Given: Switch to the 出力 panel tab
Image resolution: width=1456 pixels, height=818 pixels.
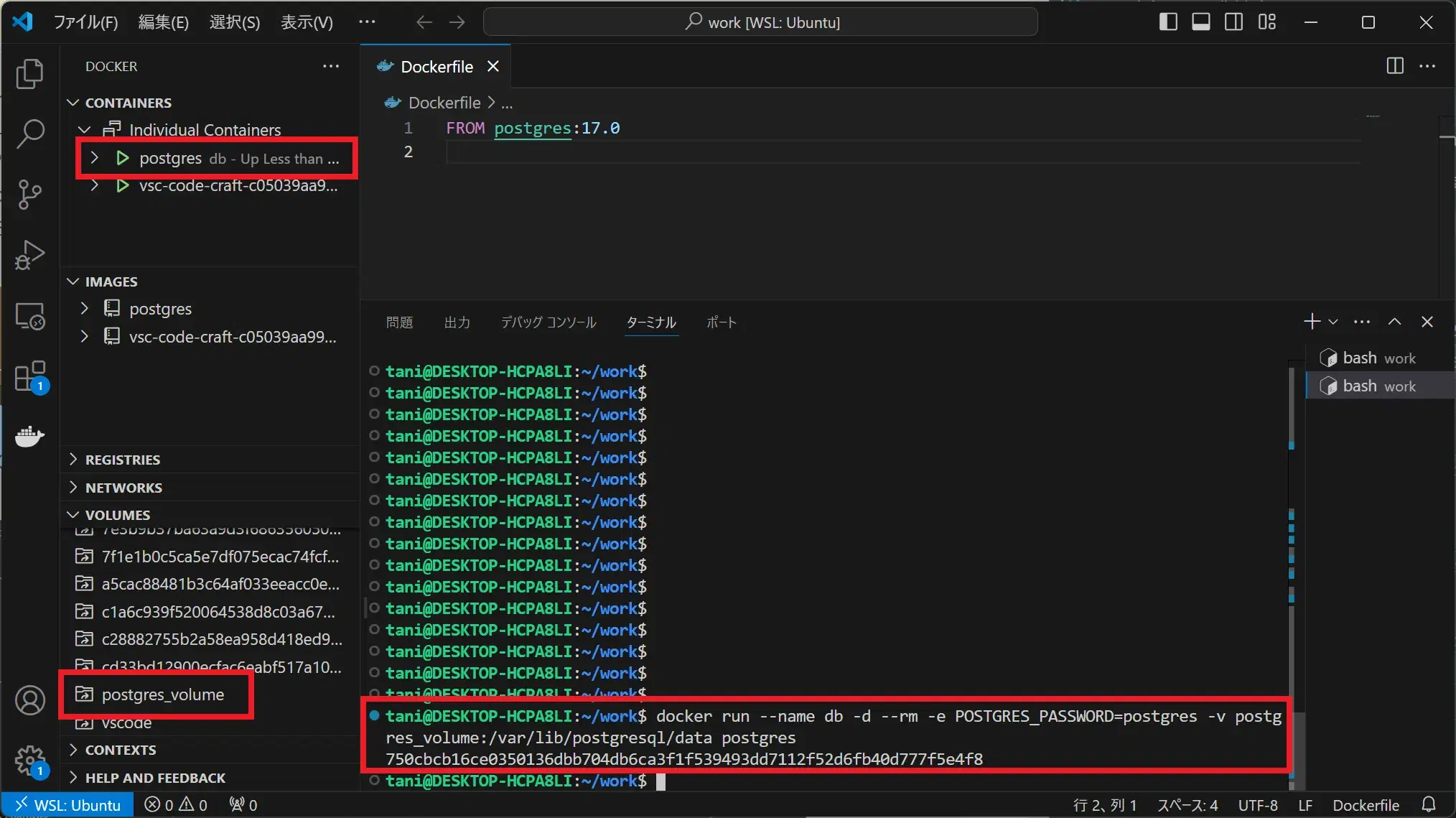Looking at the screenshot, I should click(457, 322).
